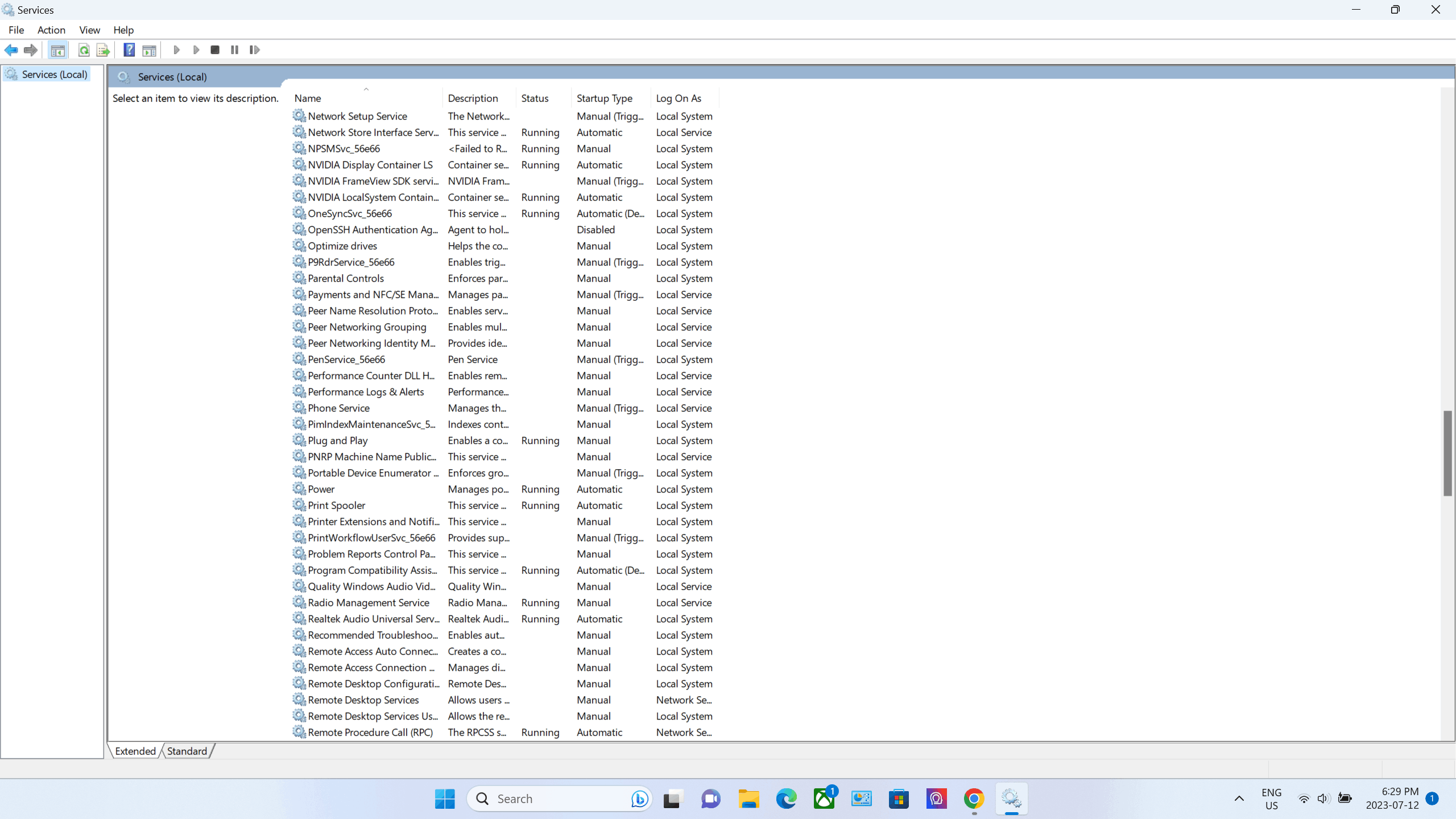Screen dimensions: 1456x819
Task: Switch to the Standard tab
Action: 187,751
